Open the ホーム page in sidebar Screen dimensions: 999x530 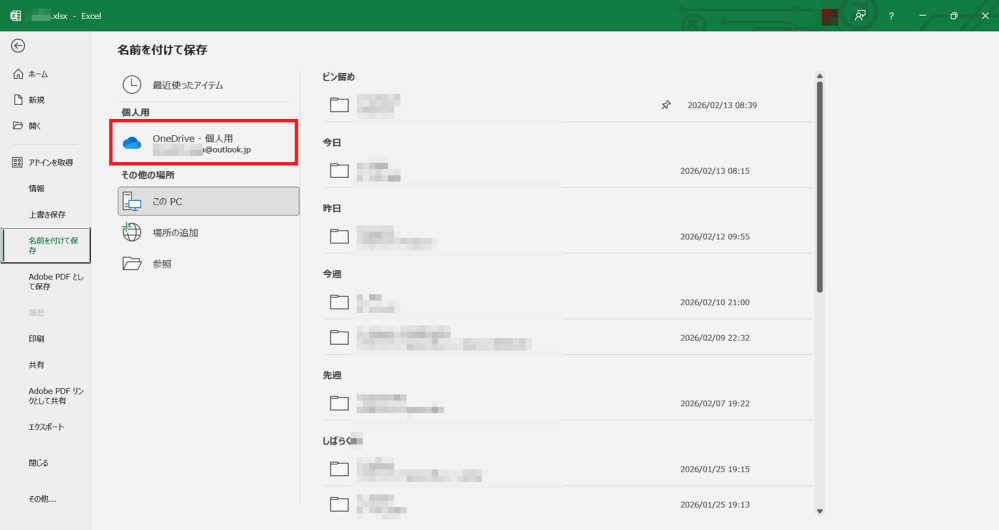point(38,74)
